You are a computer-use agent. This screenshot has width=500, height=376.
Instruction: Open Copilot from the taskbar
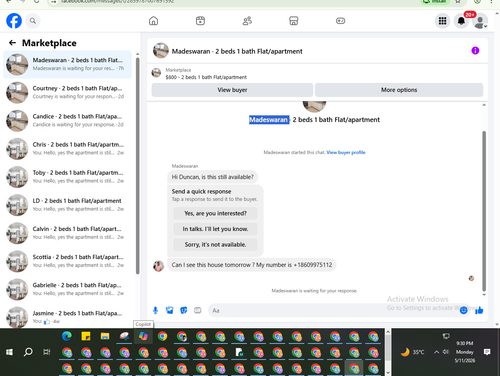click(143, 336)
